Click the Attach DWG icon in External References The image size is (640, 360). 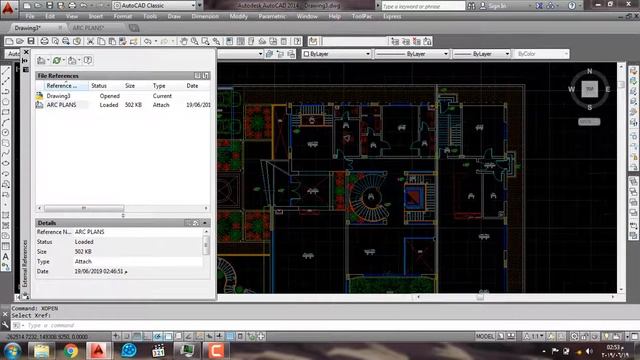(41, 60)
